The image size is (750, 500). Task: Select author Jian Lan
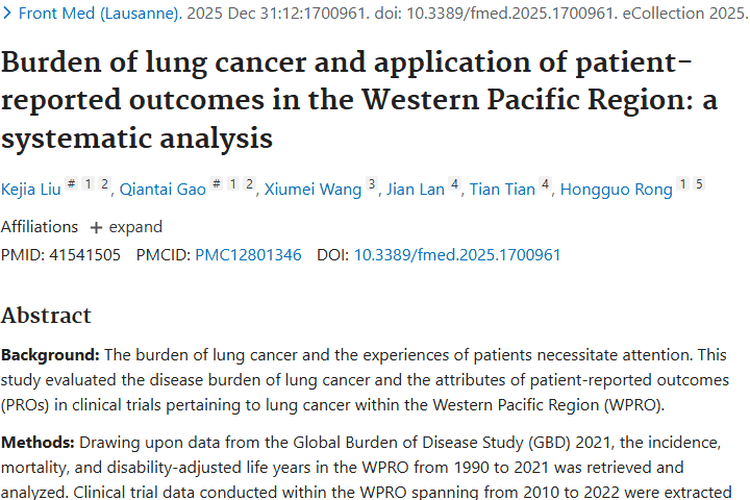(415, 190)
